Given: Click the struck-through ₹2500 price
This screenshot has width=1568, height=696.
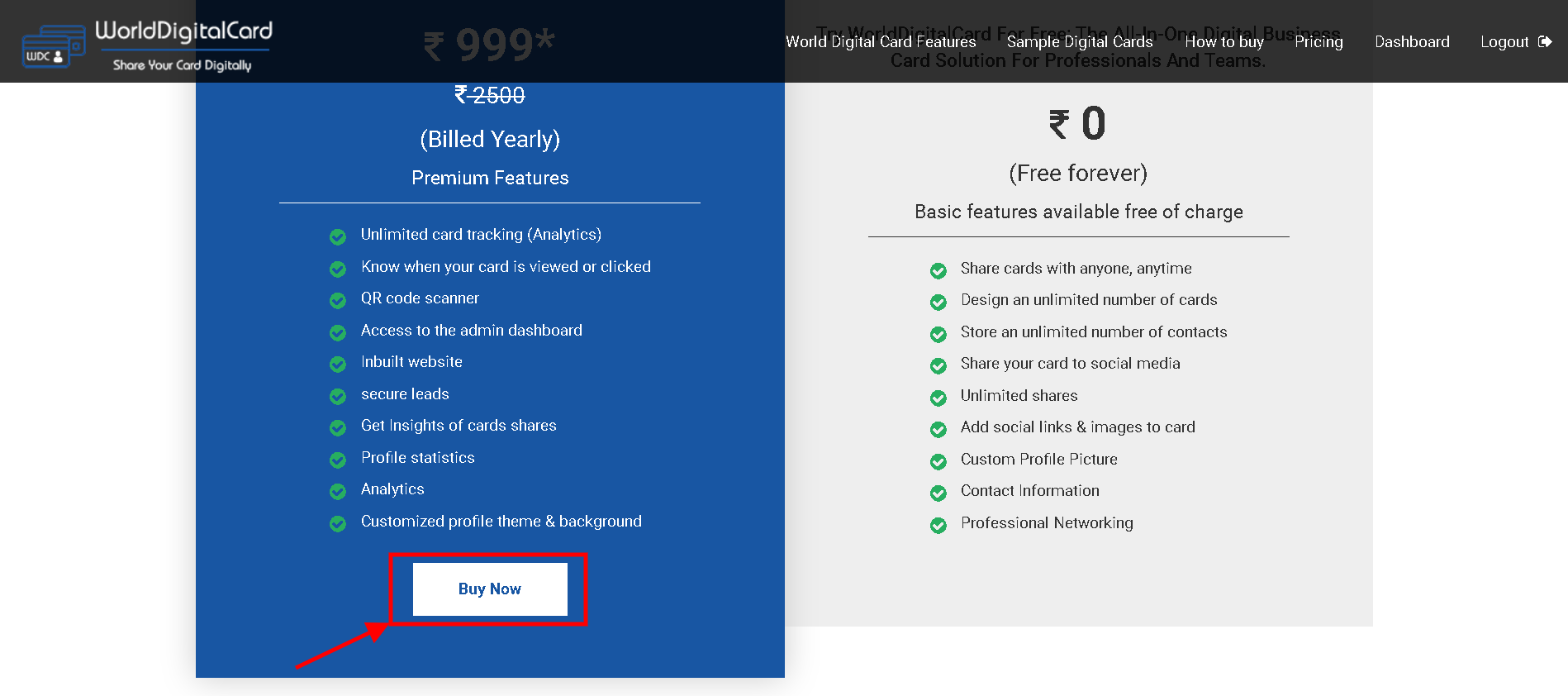Looking at the screenshot, I should [490, 95].
